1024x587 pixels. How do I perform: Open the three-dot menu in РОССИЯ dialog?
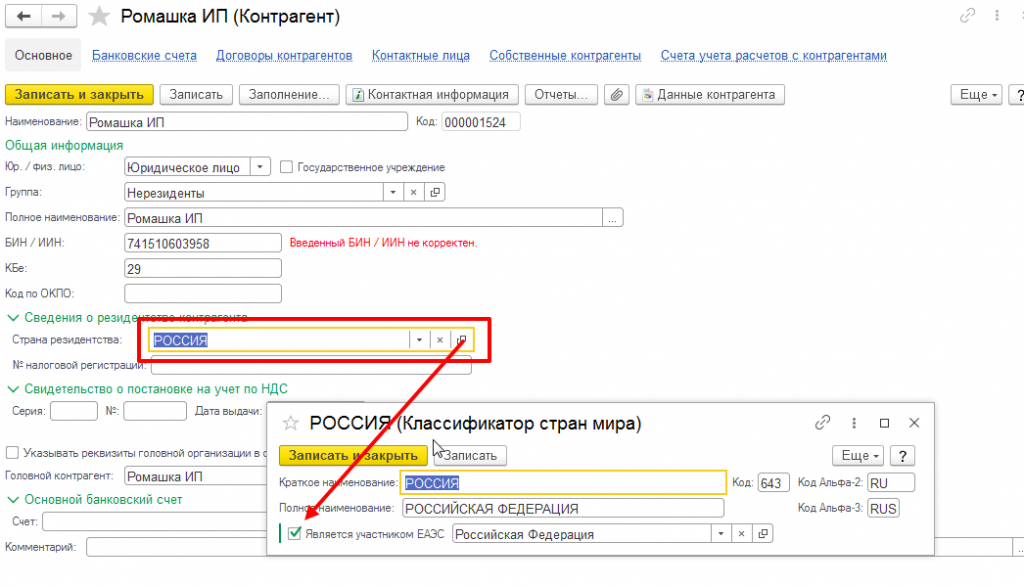coord(853,423)
